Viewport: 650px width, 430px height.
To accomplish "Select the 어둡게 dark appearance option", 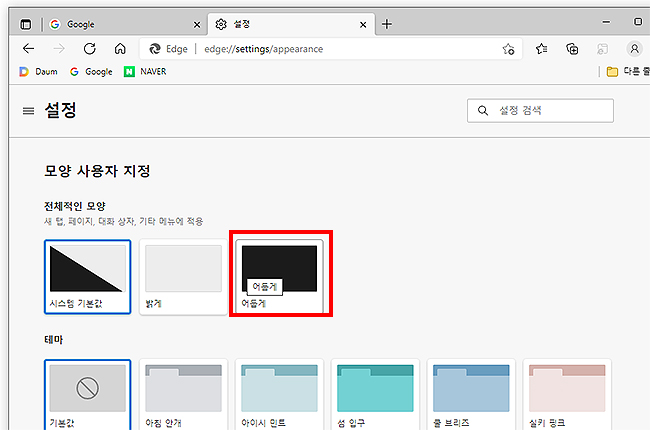I will (x=279, y=277).
